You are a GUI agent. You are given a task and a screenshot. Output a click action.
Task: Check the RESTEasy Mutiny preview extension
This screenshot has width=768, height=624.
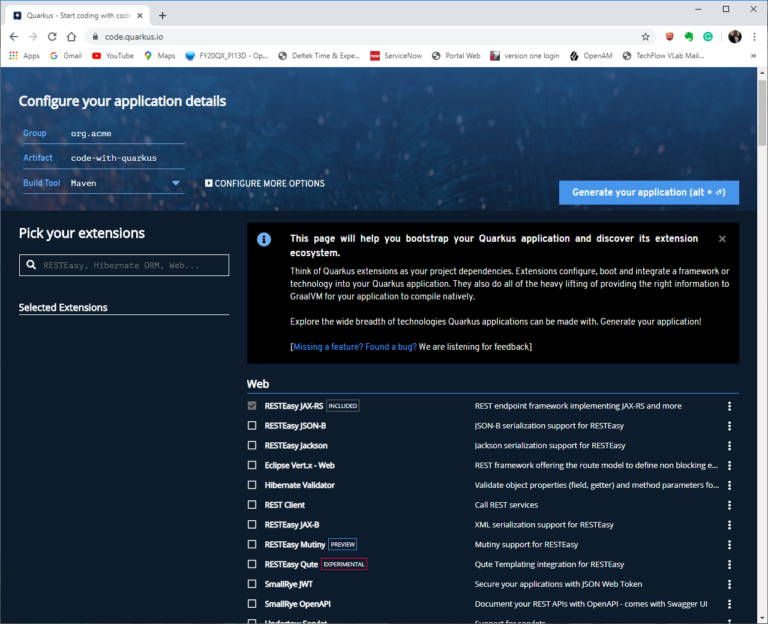tap(252, 544)
